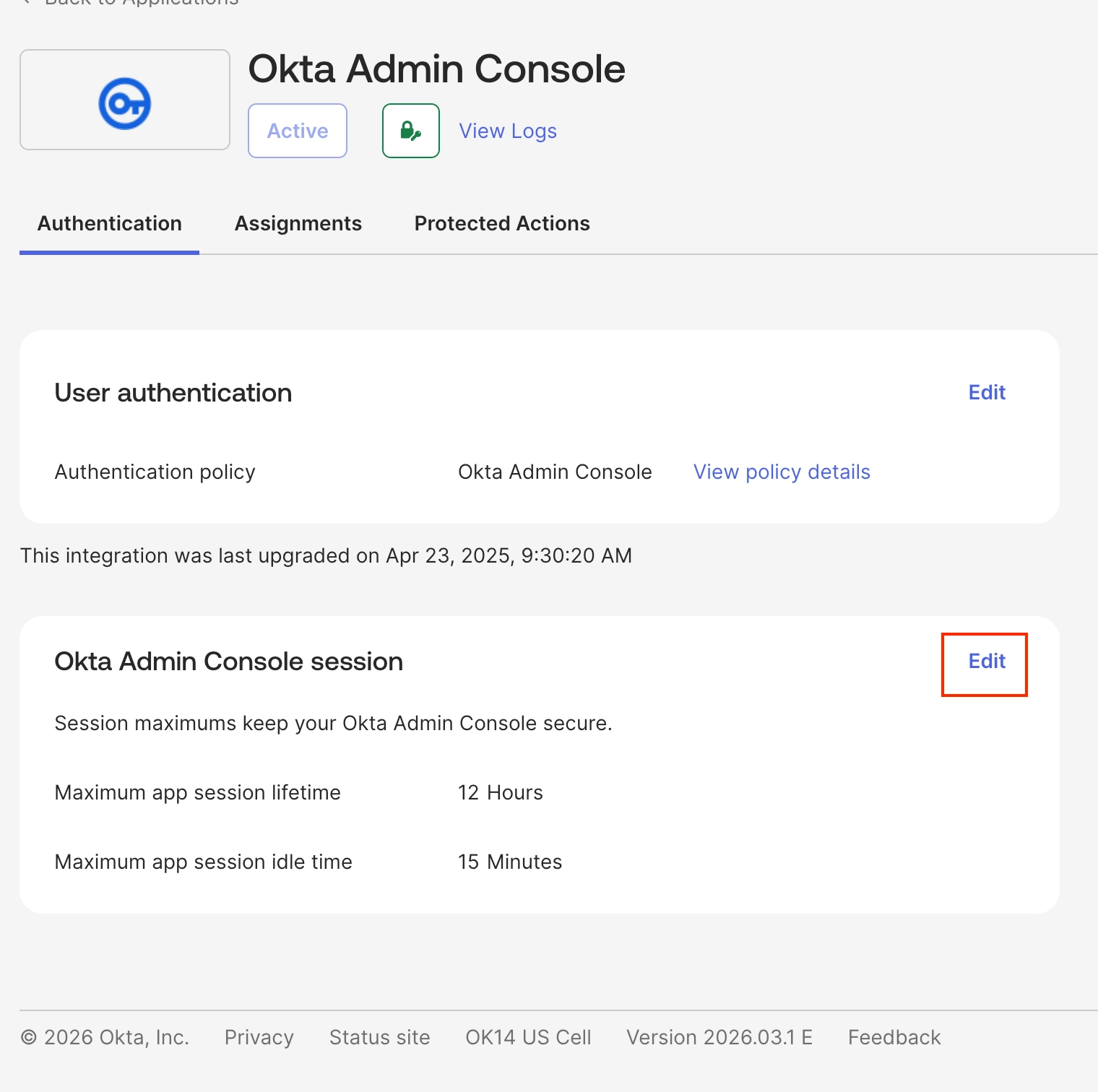Open the Privacy footer link
Viewport: 1098px width, 1092px height.
pos(259,1038)
